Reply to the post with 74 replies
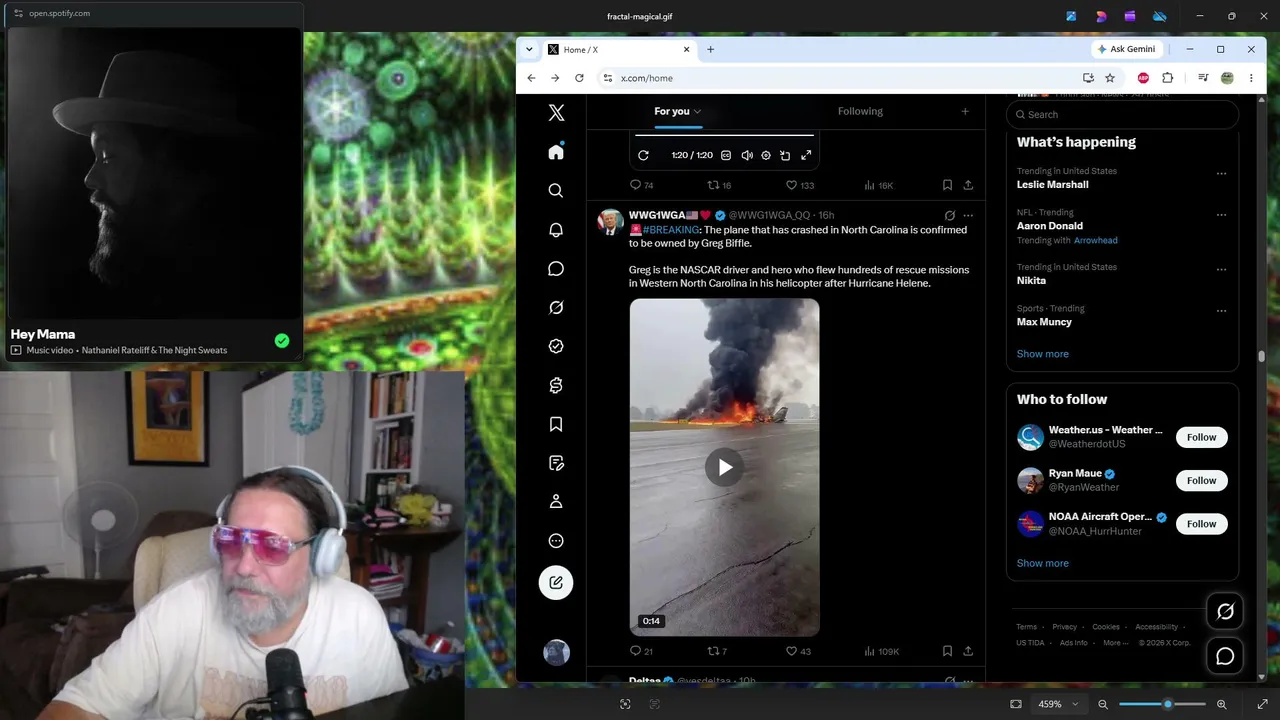Viewport: 1280px width, 720px height. 641,185
